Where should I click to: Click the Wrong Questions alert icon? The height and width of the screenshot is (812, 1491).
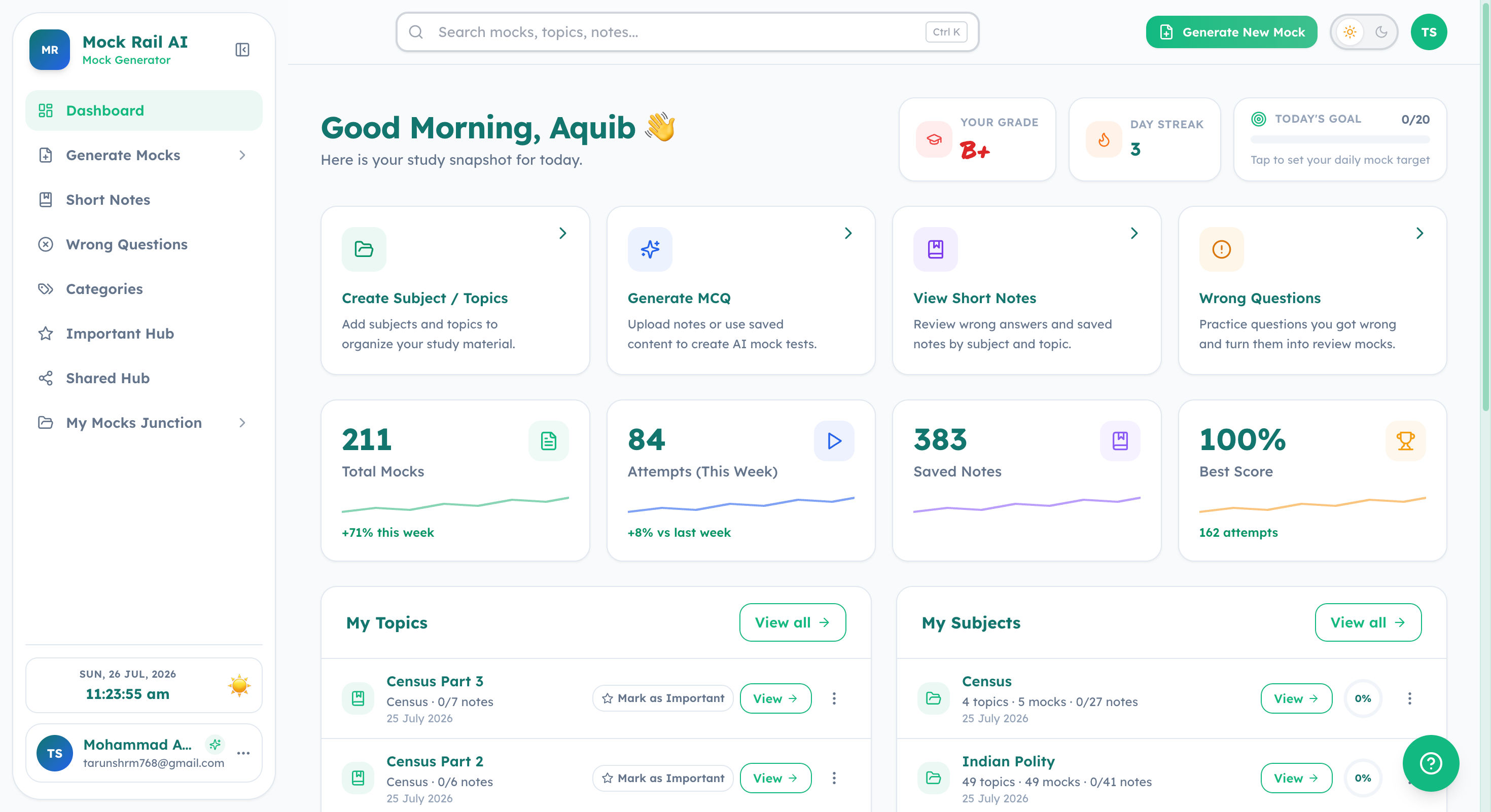(1221, 249)
